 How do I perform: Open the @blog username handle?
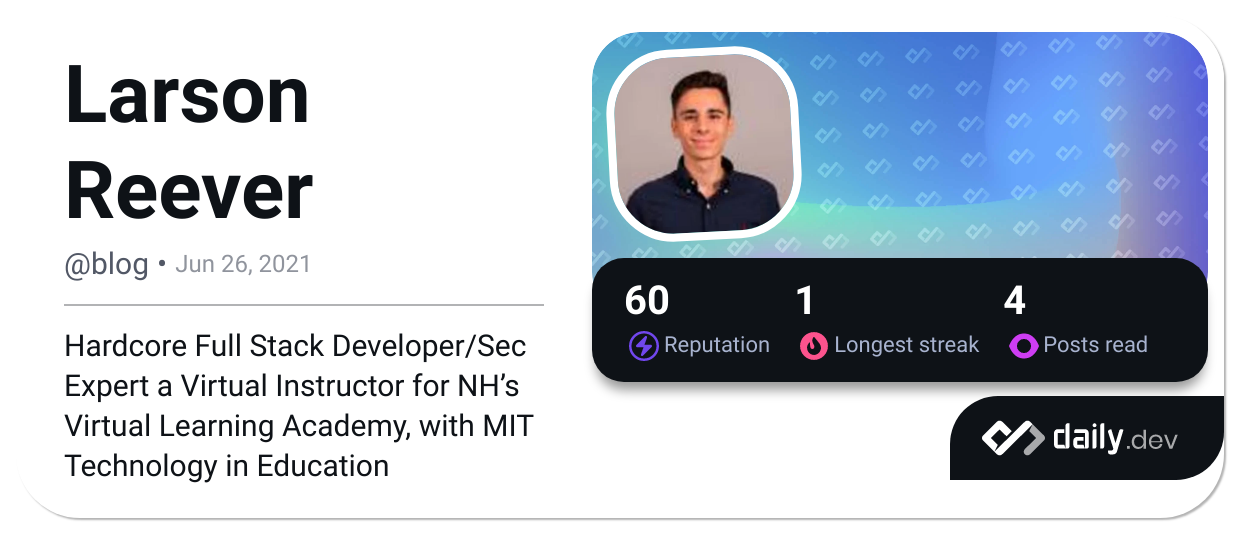(x=106, y=265)
